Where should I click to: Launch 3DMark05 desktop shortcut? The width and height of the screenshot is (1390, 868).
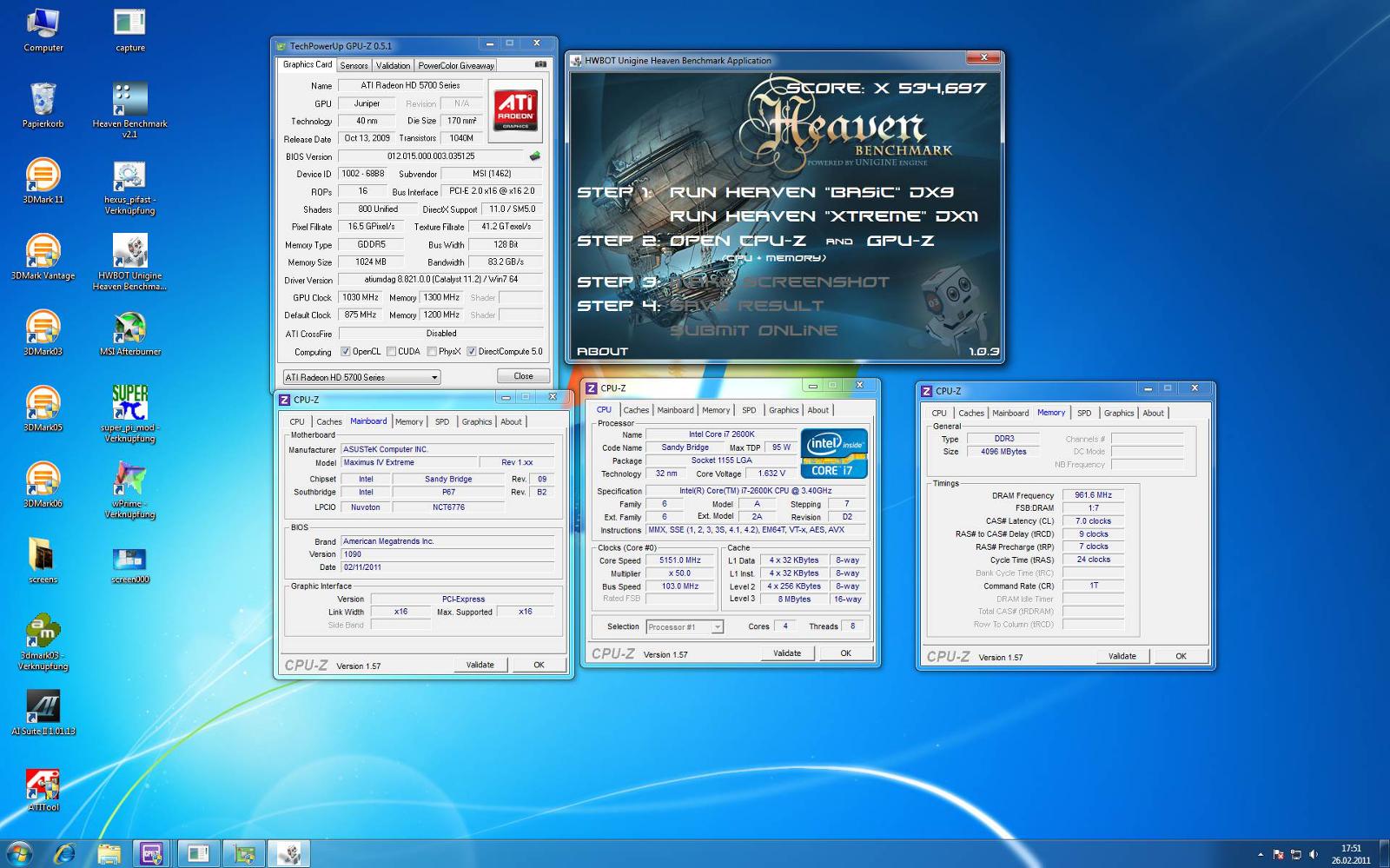tap(43, 408)
